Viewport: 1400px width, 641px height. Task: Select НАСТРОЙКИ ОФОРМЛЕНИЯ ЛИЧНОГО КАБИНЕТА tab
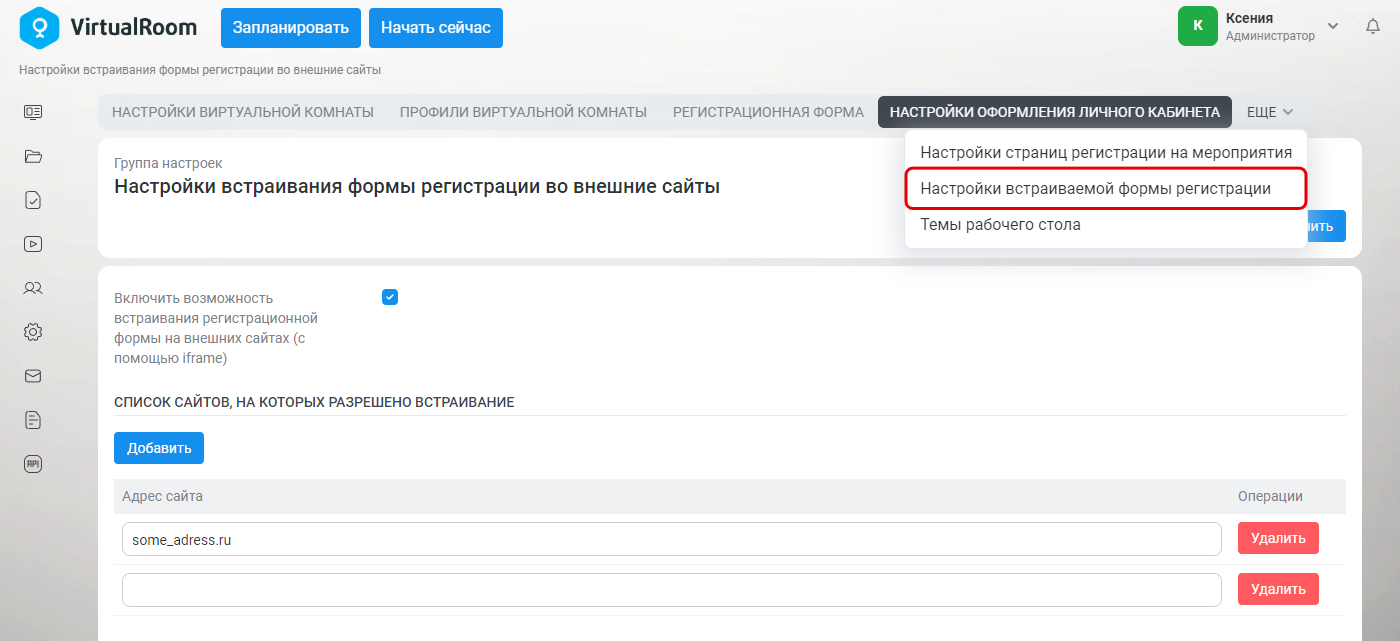click(1055, 112)
